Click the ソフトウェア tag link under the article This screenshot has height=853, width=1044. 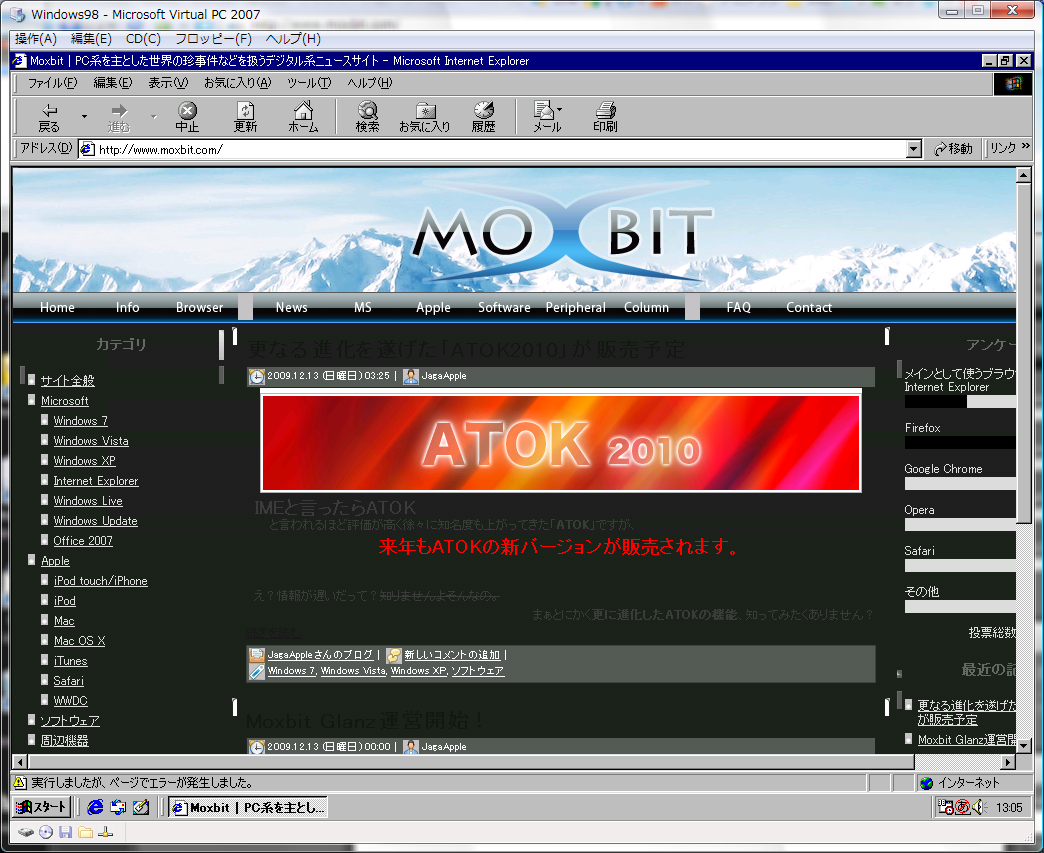pos(477,671)
